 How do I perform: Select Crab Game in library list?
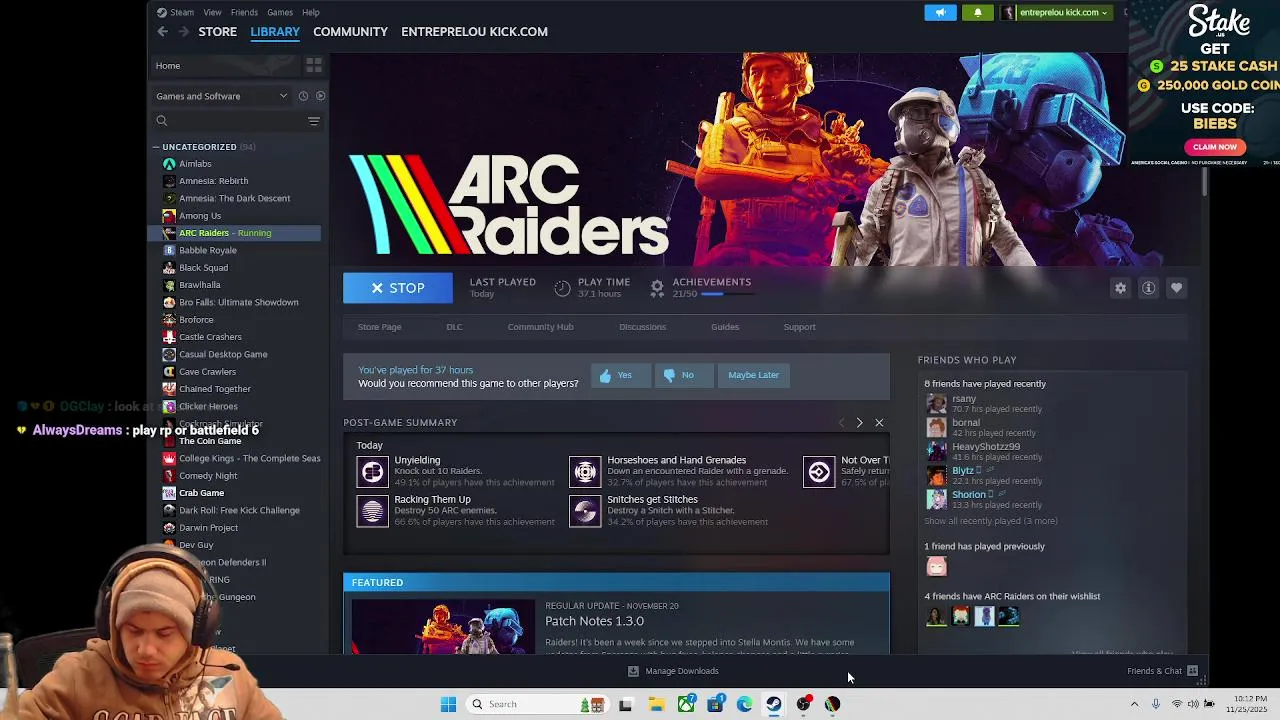[201, 493]
